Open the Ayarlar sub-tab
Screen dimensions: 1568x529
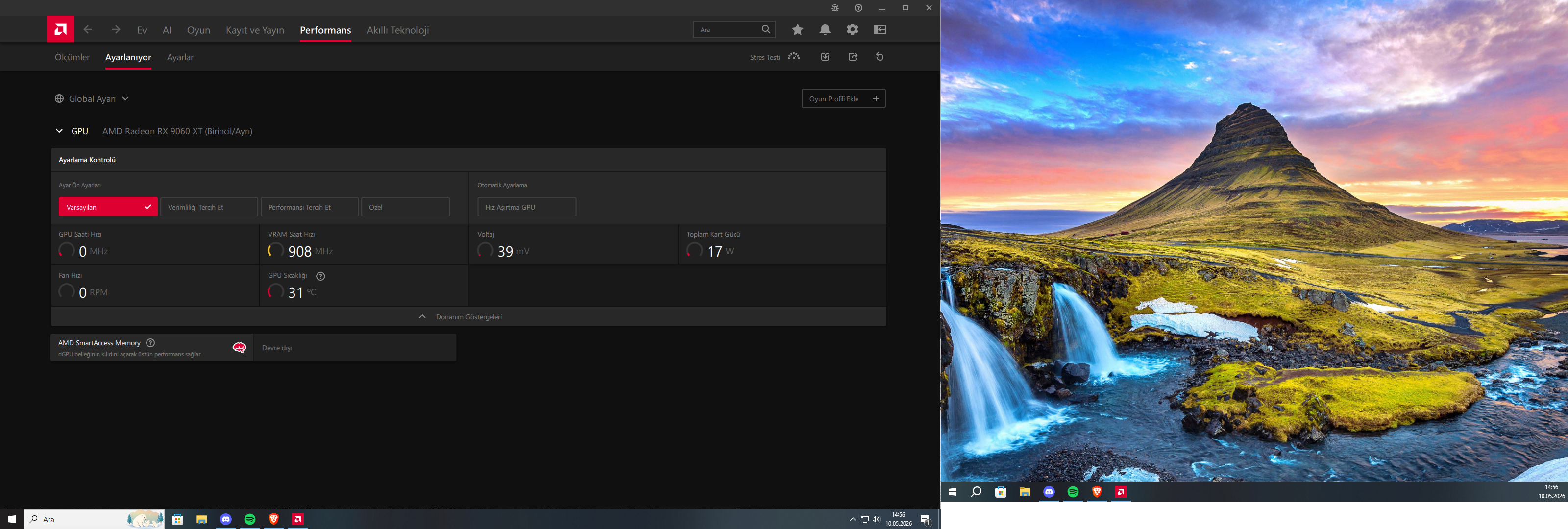[x=180, y=57]
